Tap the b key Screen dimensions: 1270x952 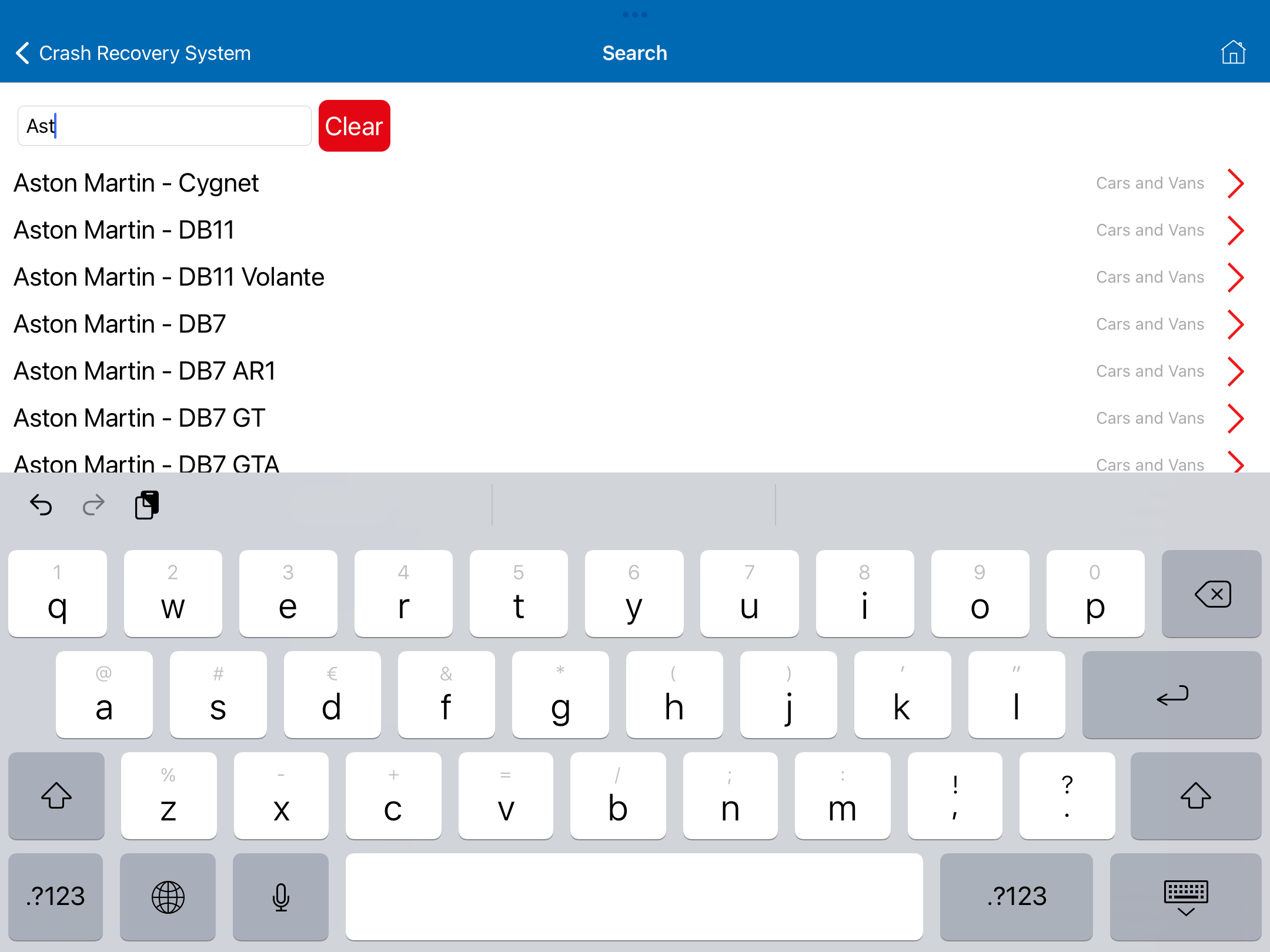[618, 796]
